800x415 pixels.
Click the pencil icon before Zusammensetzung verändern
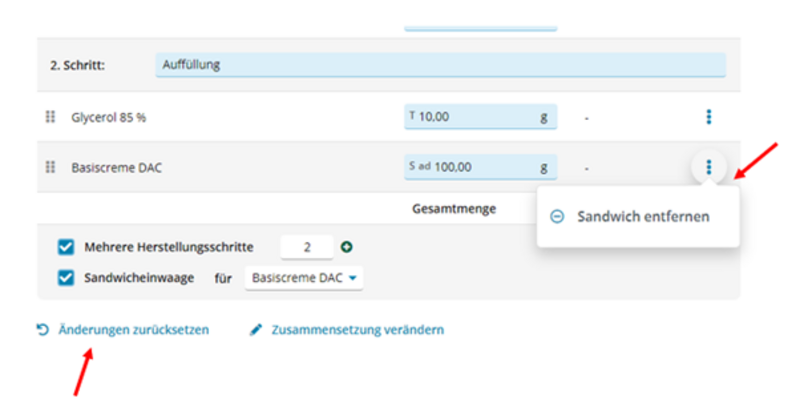tap(256, 329)
